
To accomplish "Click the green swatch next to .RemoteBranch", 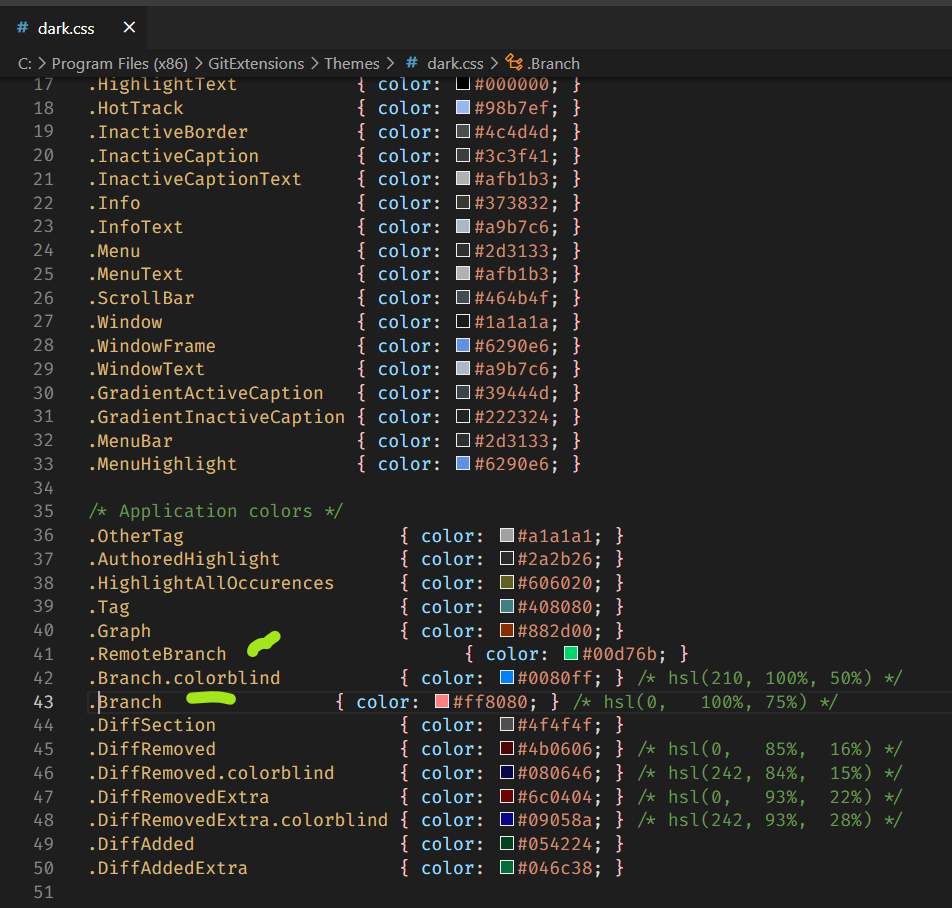I will point(570,654).
